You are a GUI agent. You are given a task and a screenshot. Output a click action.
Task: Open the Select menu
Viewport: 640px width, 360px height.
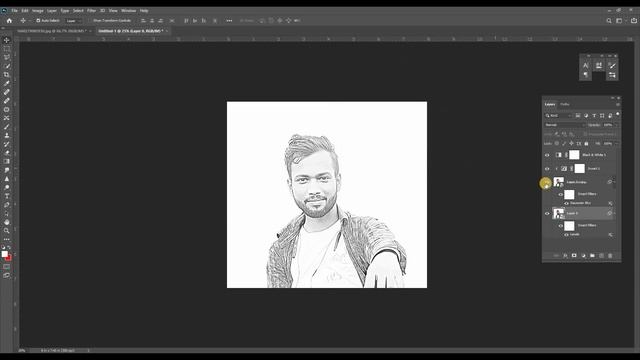click(x=78, y=11)
